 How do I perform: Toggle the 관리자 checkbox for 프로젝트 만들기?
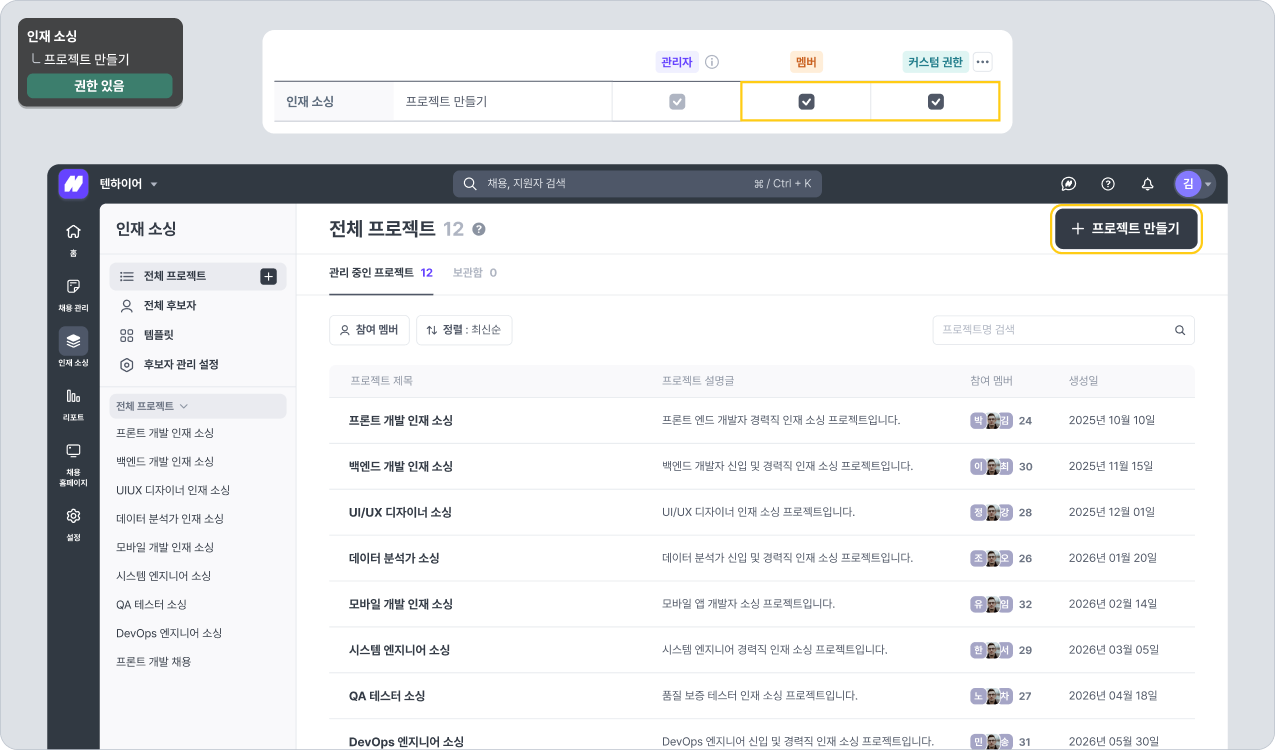pos(677,102)
